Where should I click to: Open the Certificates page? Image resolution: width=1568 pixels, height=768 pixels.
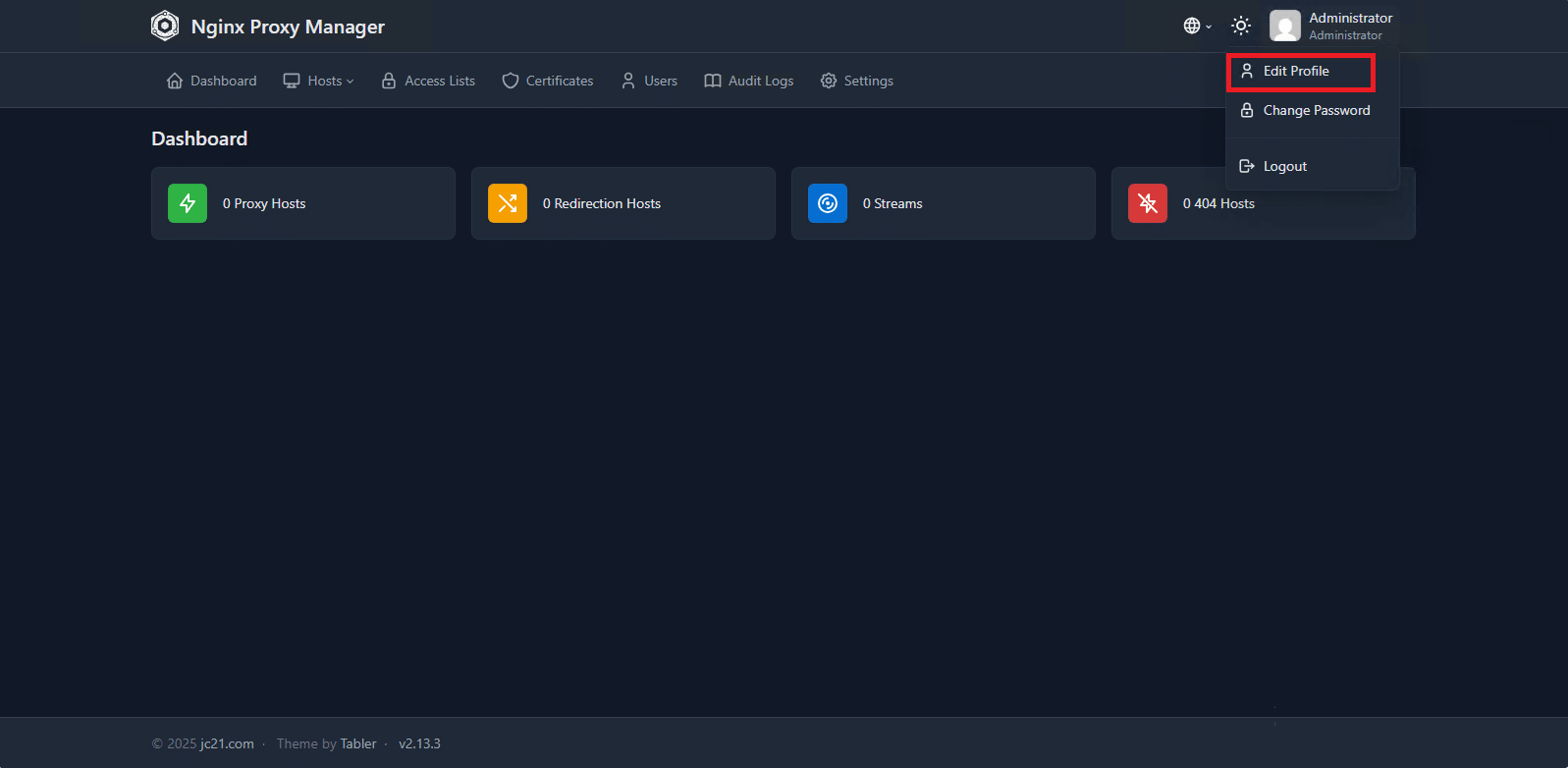click(x=548, y=81)
